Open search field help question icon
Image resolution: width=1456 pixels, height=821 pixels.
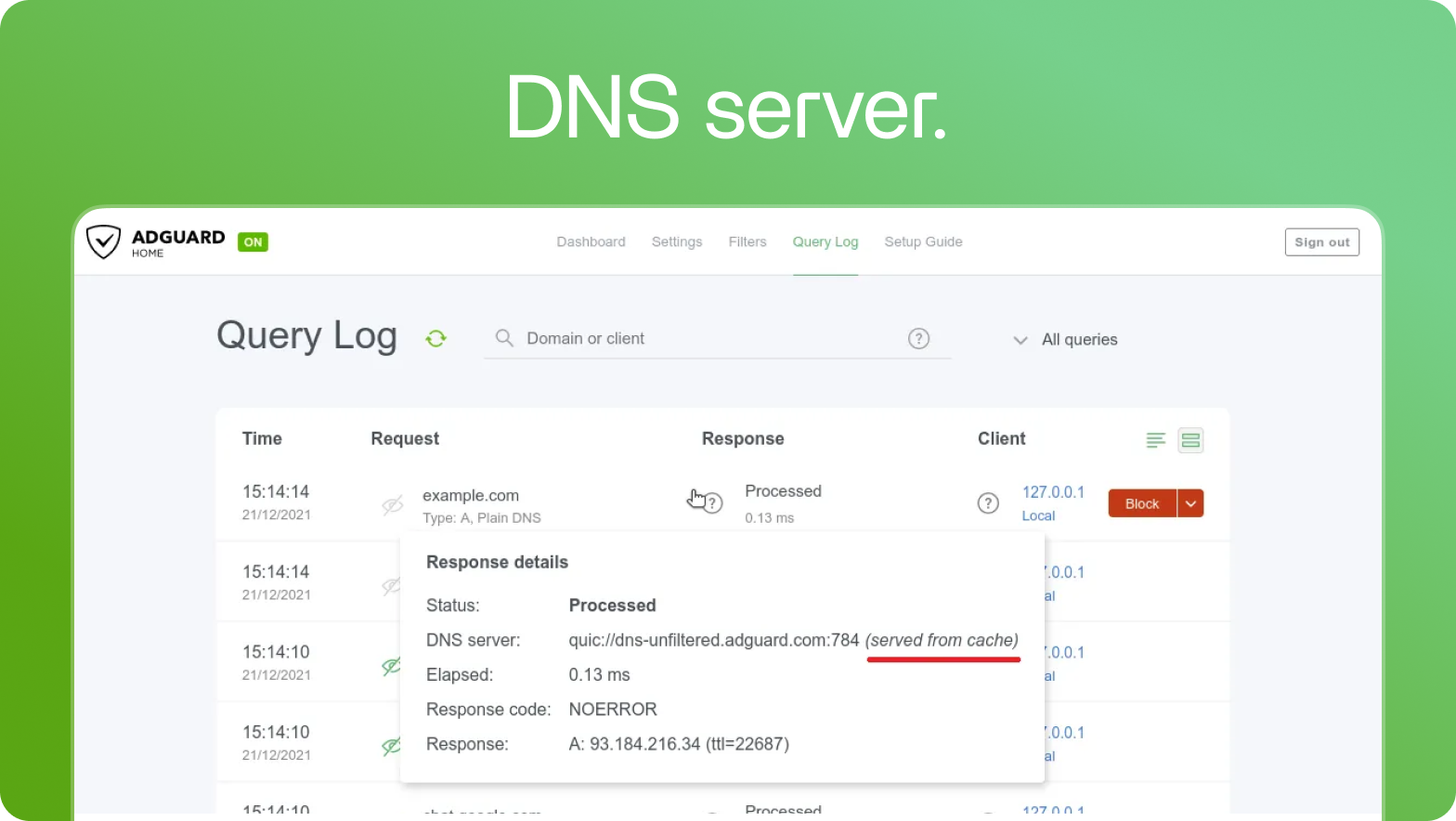918,338
